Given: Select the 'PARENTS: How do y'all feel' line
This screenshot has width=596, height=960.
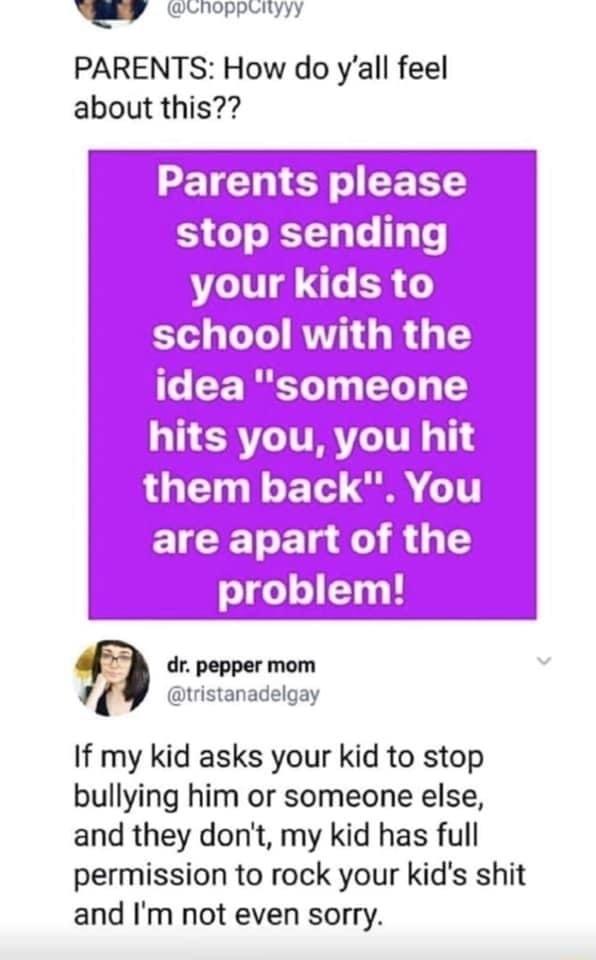Looking at the screenshot, I should pyautogui.click(x=261, y=68).
